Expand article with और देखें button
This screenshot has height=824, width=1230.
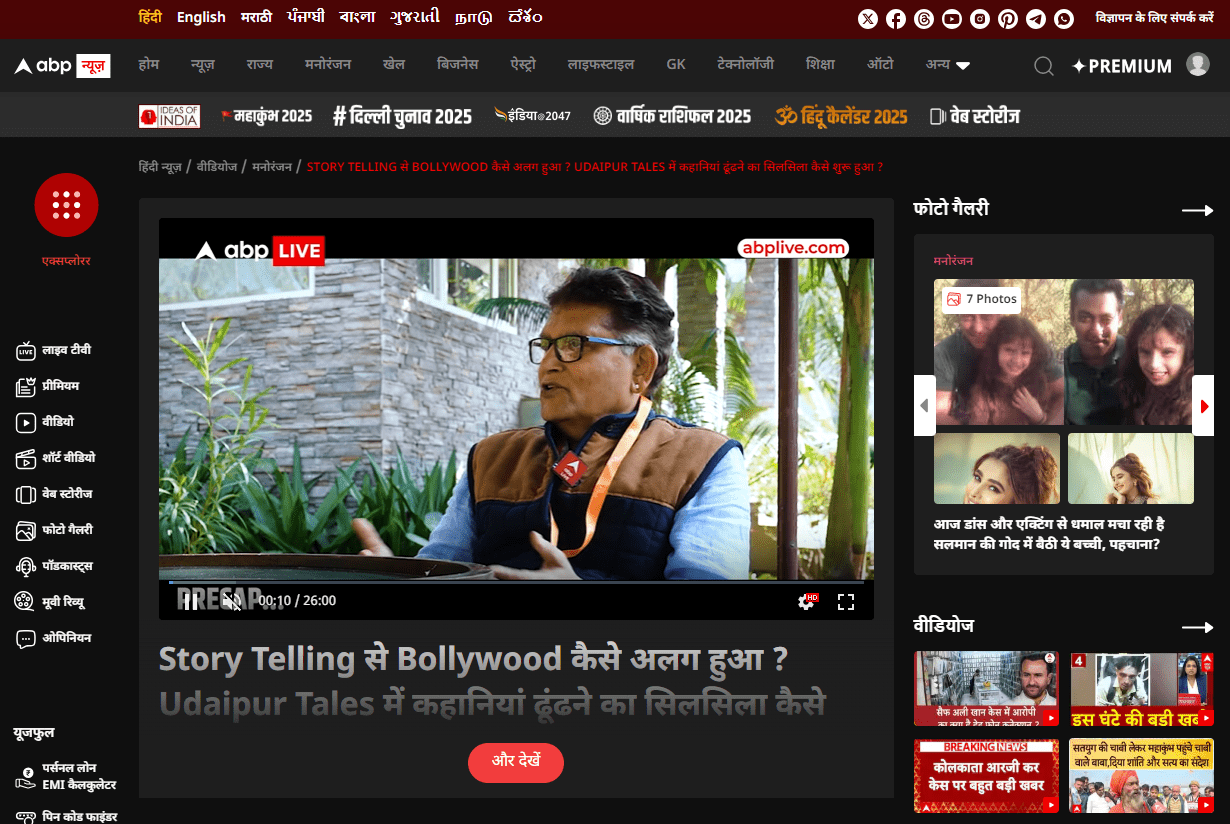[x=516, y=762]
